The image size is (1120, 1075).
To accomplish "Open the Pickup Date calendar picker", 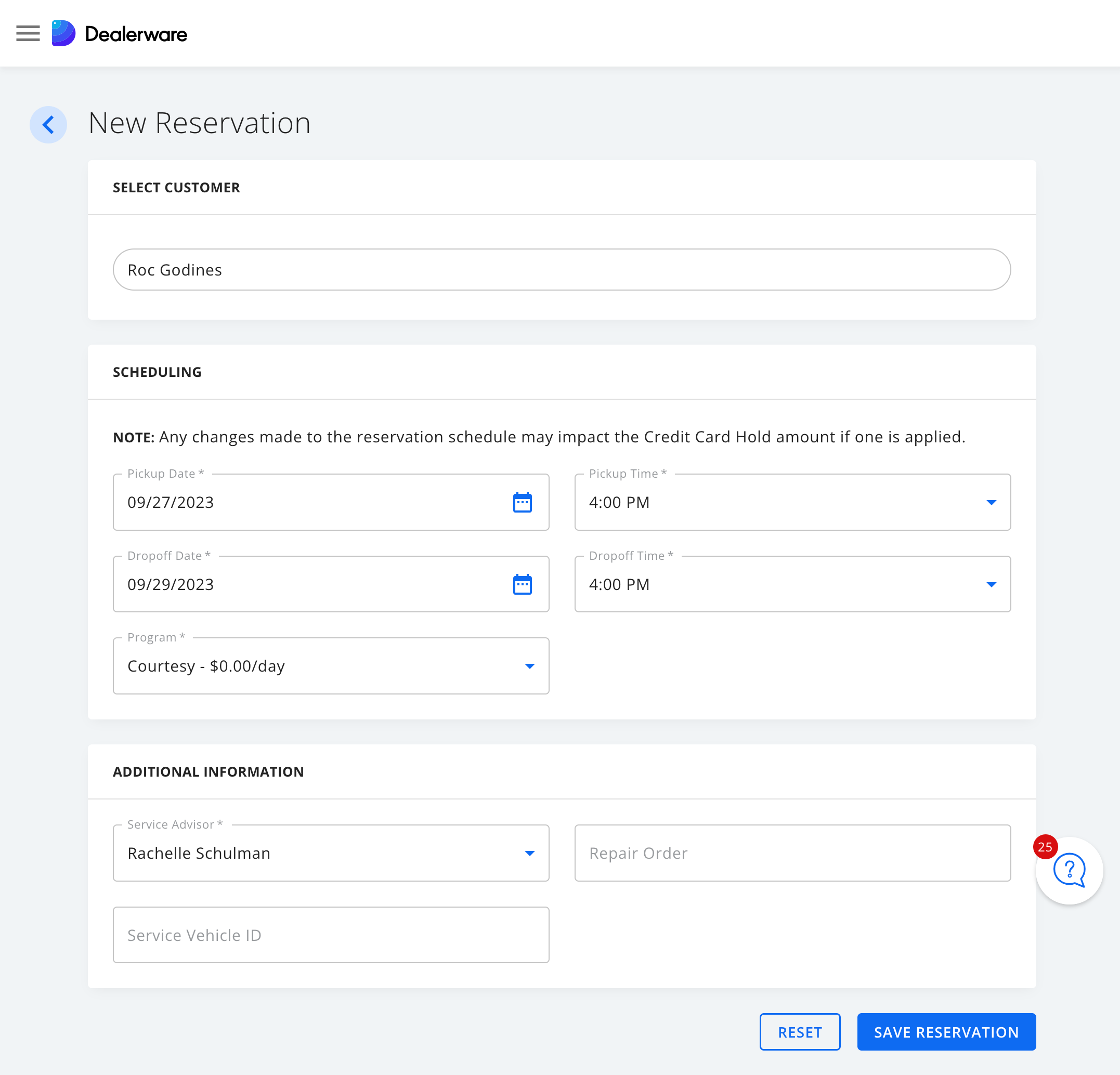I will point(522,503).
